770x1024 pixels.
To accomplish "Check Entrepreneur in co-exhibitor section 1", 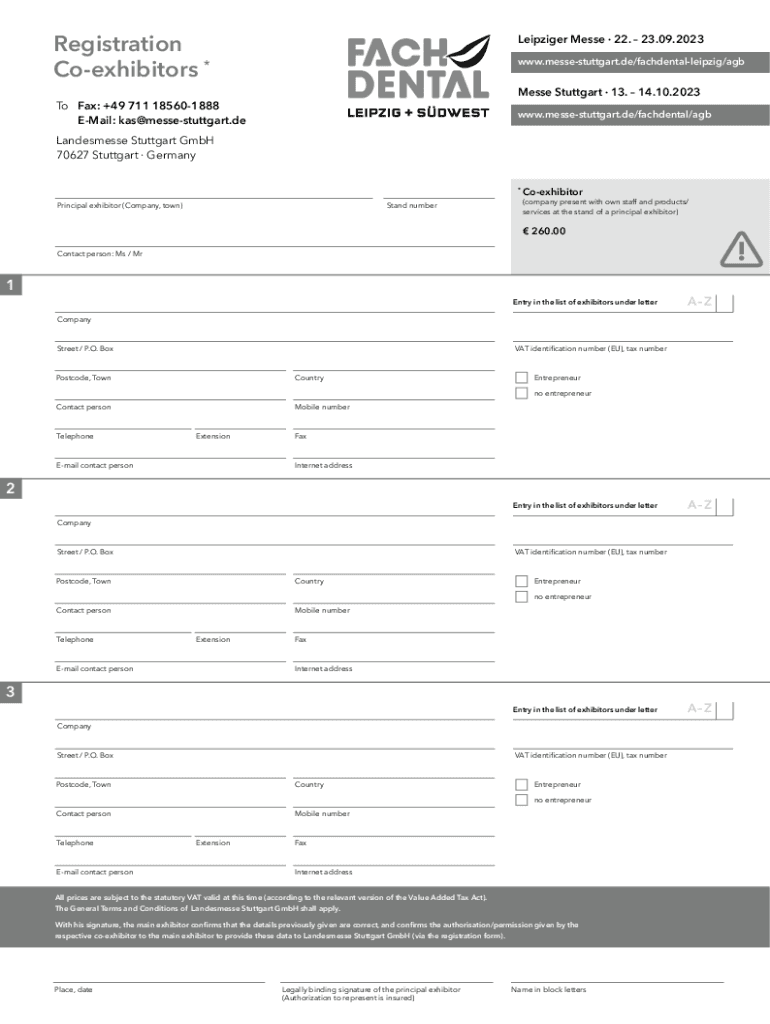I will pyautogui.click(x=521, y=378).
